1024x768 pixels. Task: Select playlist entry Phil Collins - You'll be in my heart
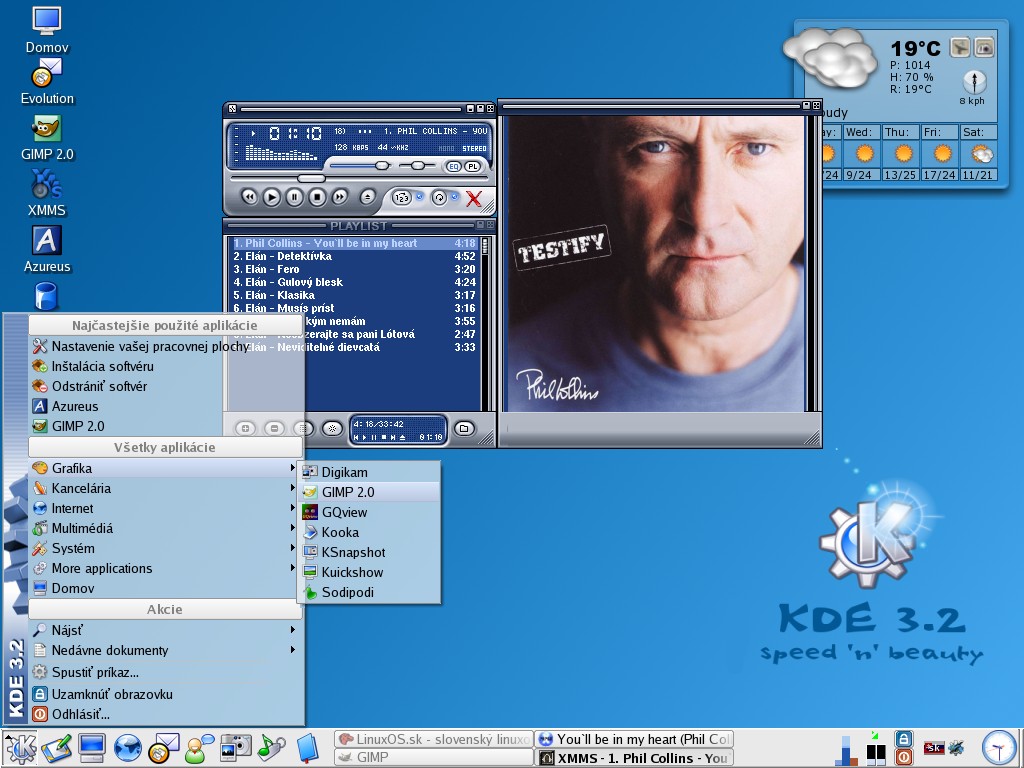[355, 243]
